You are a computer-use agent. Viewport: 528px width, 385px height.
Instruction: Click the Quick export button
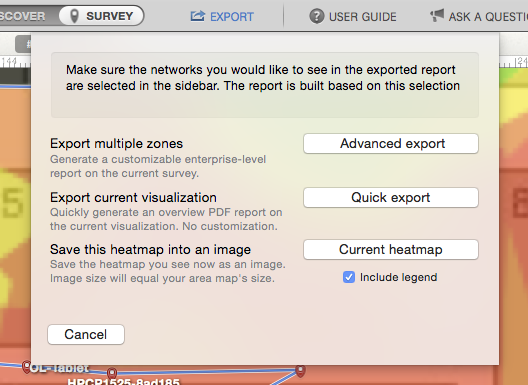pyautogui.click(x=391, y=197)
